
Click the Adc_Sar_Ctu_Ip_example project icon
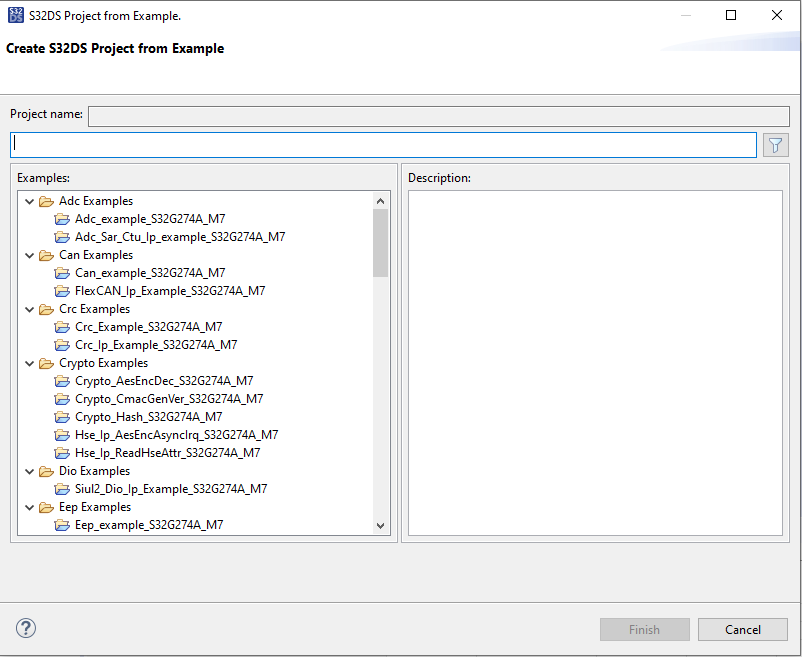pos(62,237)
